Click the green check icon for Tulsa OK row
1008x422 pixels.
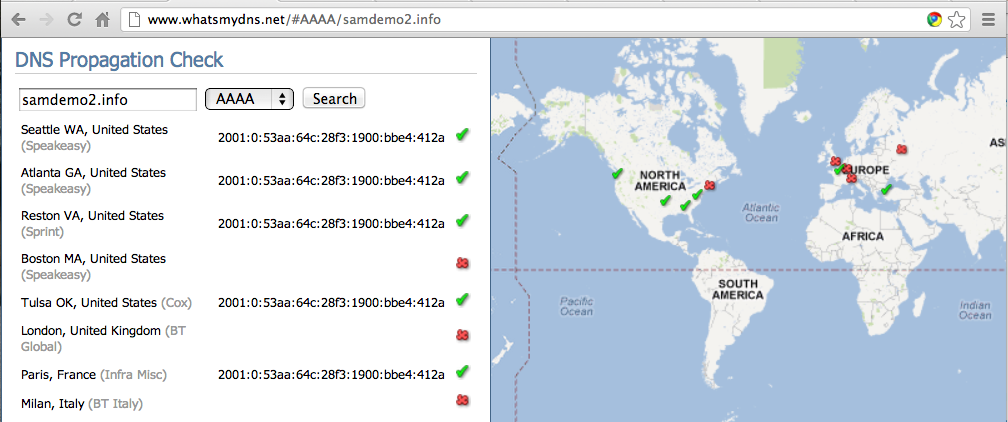click(x=462, y=299)
